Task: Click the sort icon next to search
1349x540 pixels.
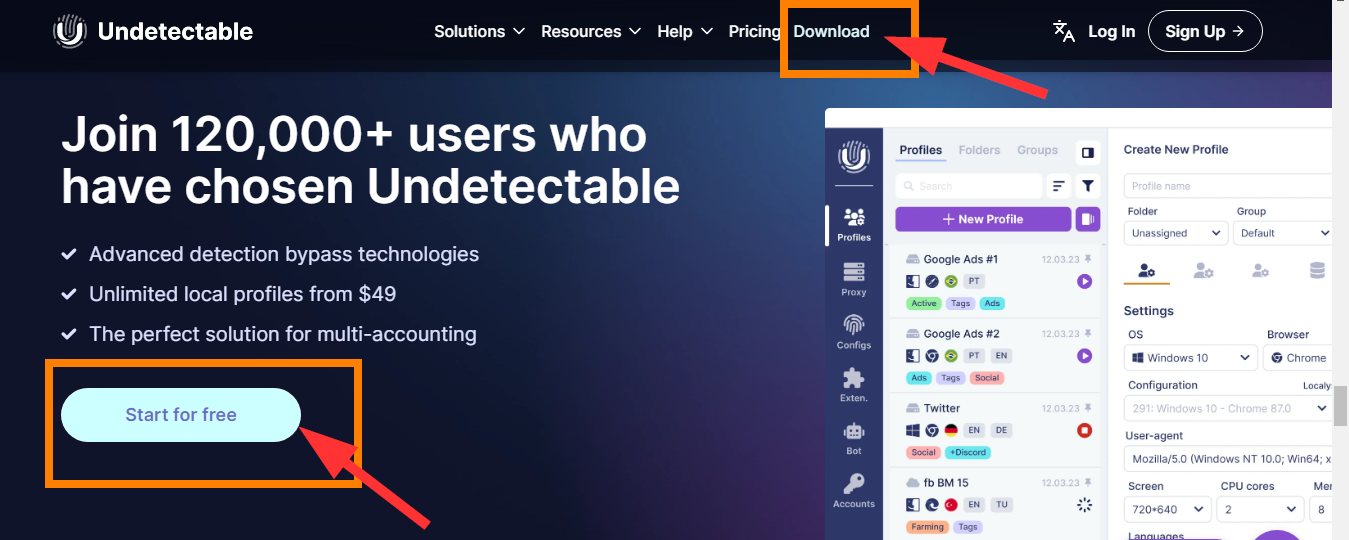Action: 1058,186
